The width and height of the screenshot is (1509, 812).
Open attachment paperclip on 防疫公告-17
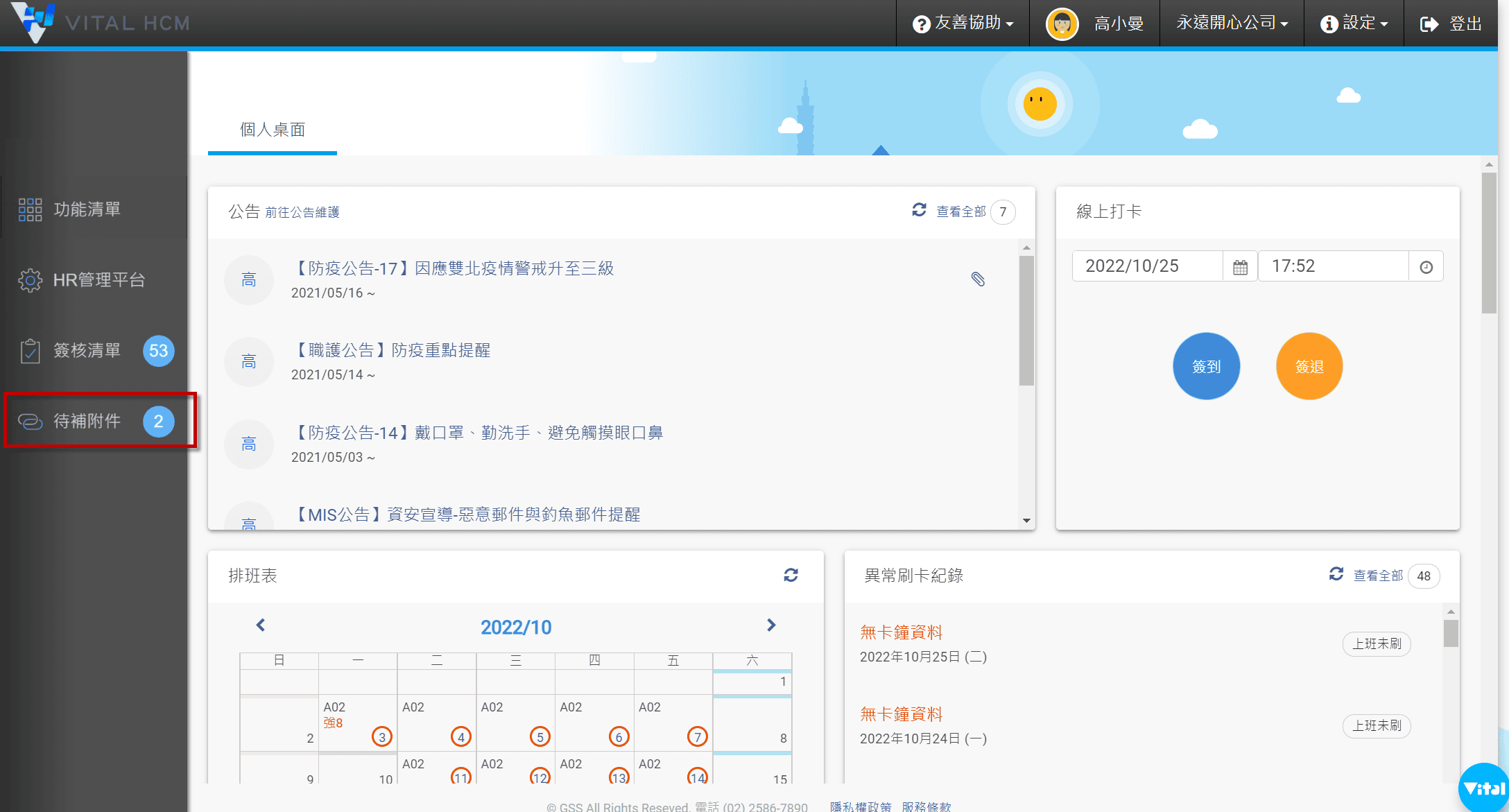(x=978, y=279)
